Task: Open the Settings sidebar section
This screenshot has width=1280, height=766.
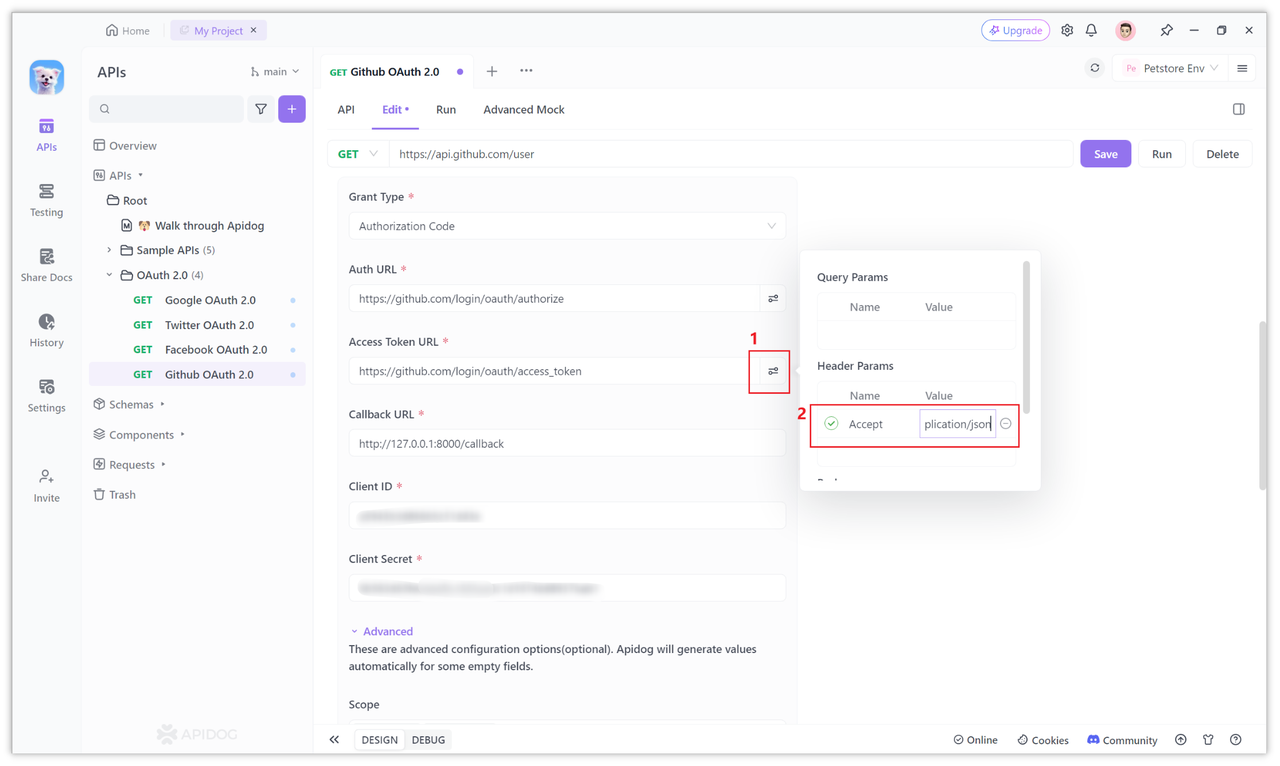Action: [x=46, y=395]
